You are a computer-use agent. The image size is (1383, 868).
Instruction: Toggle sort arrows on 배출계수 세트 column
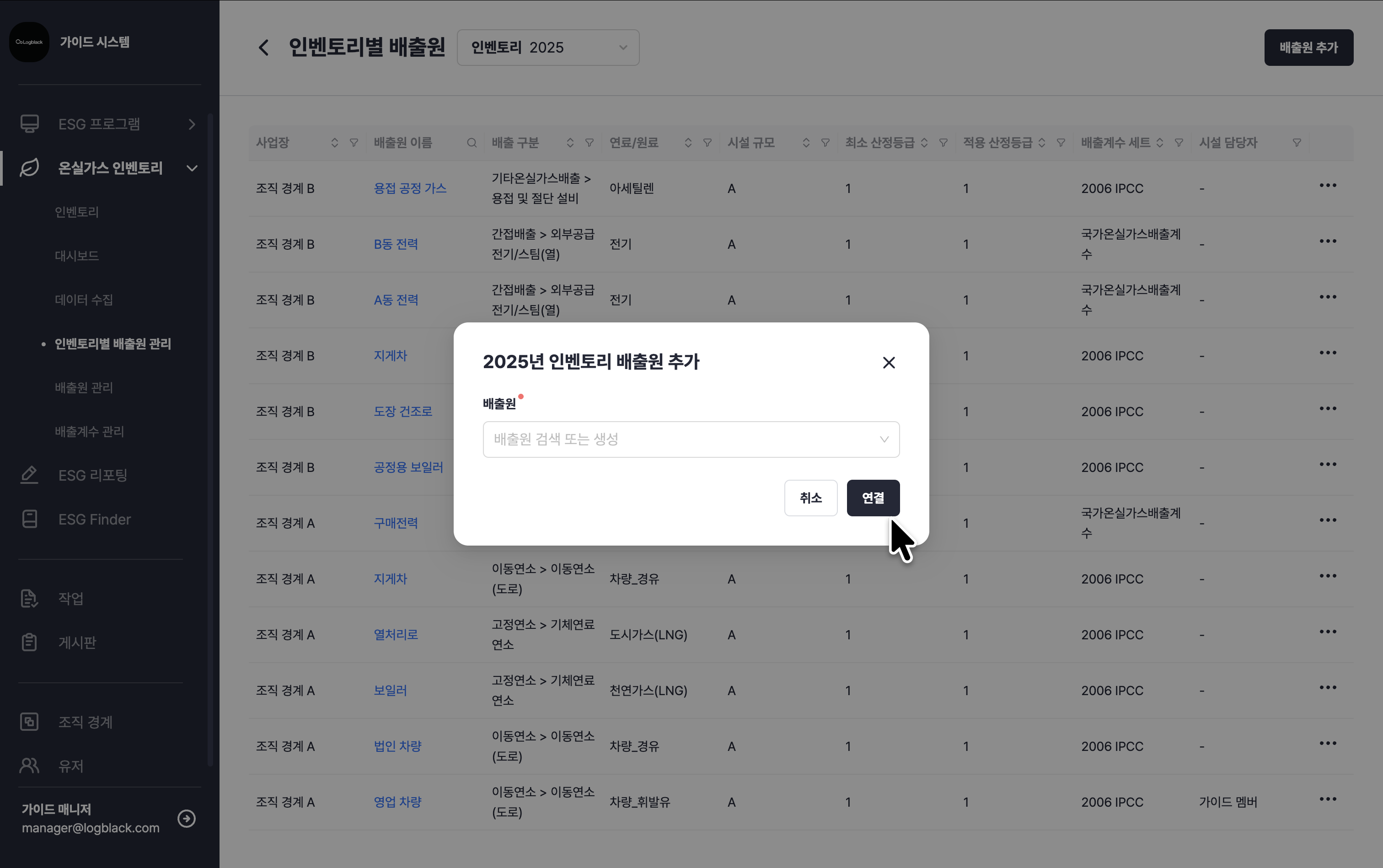tap(1159, 143)
